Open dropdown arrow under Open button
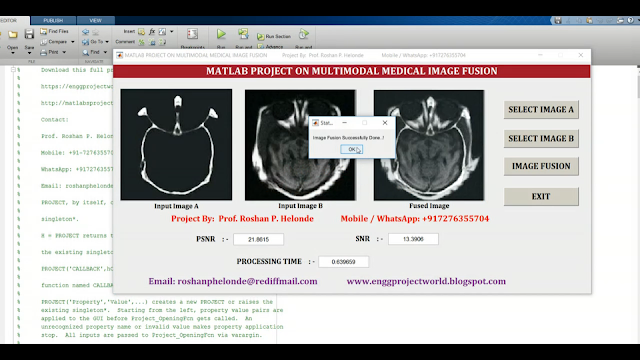 13,53
